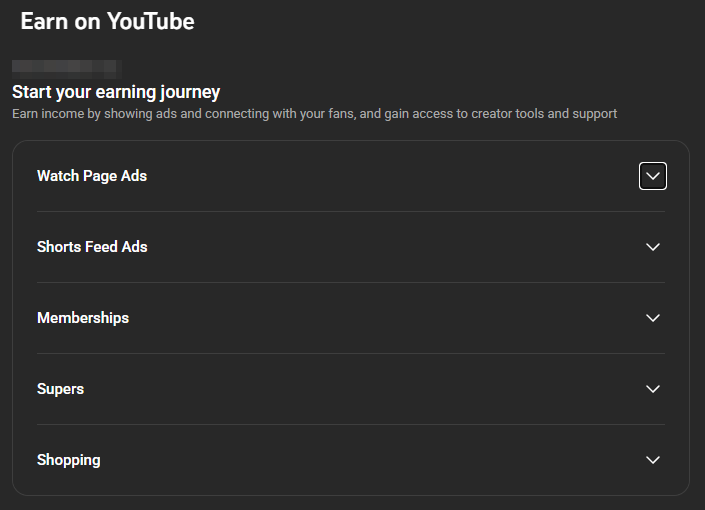Click the Start your earning journey heading

coord(116,92)
